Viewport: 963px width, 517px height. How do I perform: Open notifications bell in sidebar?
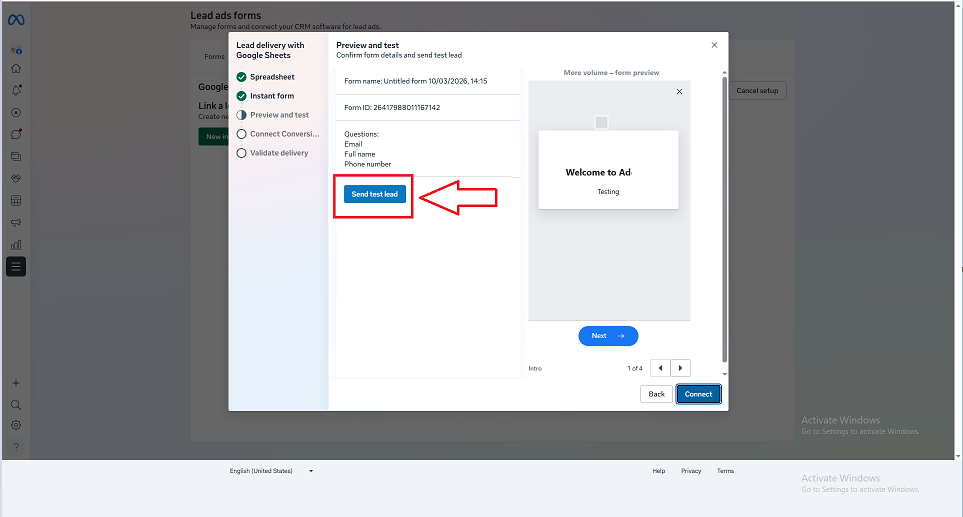(x=16, y=91)
